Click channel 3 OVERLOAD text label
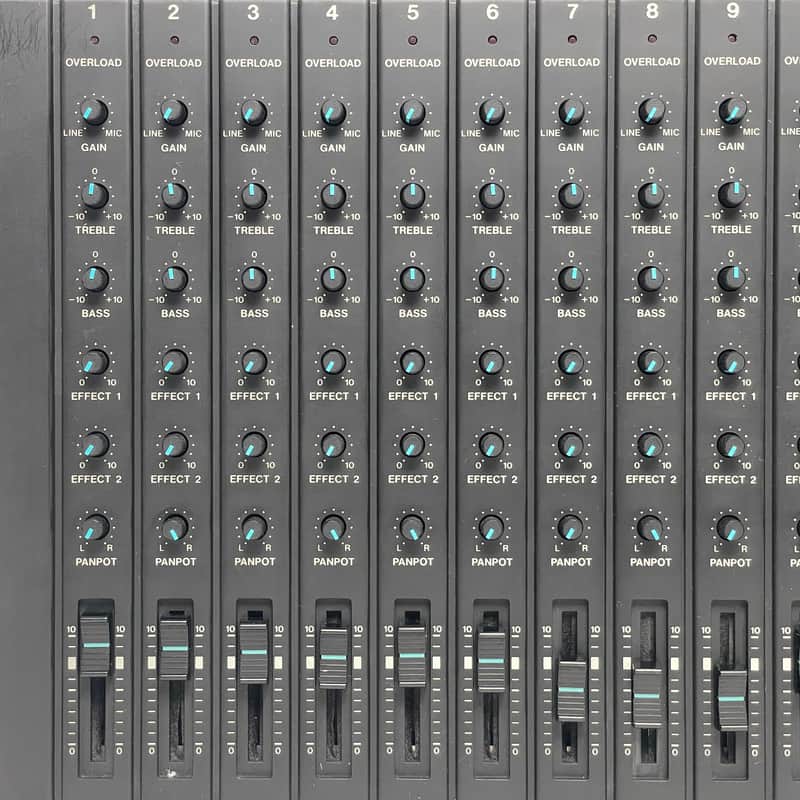 coord(254,63)
